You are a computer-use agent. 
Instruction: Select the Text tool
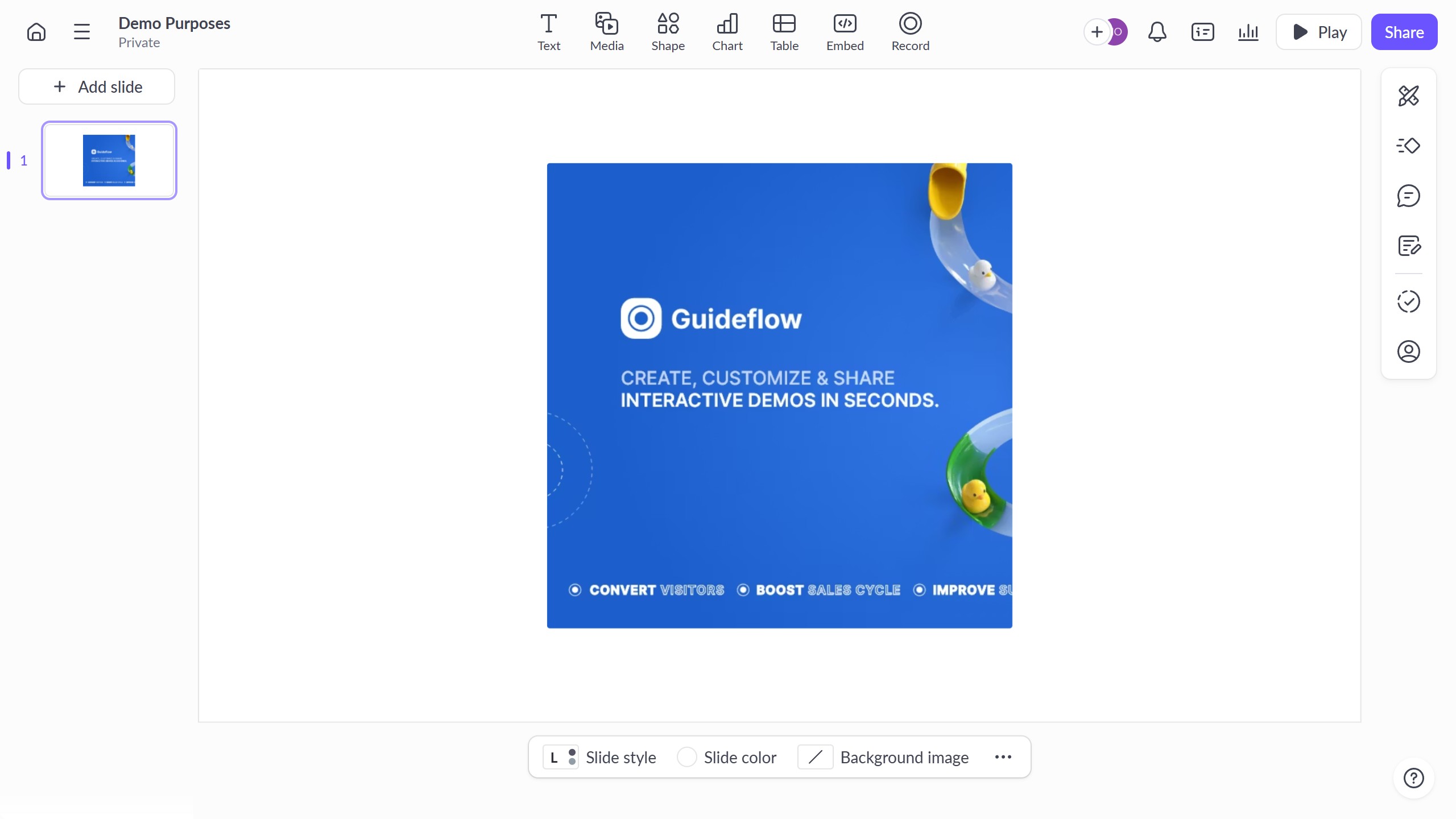[548, 32]
